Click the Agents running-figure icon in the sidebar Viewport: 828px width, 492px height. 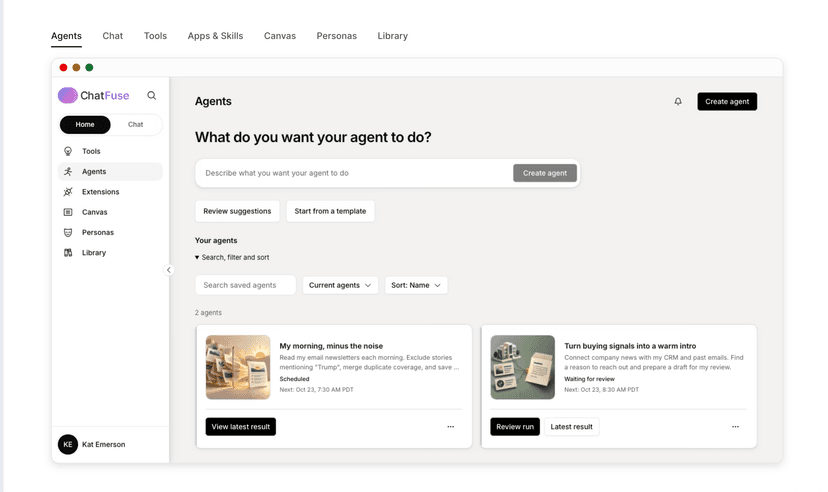pos(68,172)
